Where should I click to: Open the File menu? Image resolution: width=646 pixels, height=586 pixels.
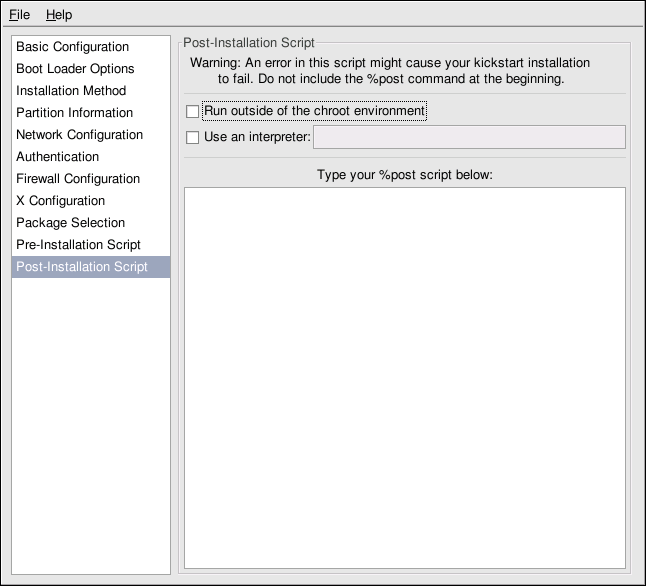(20, 15)
